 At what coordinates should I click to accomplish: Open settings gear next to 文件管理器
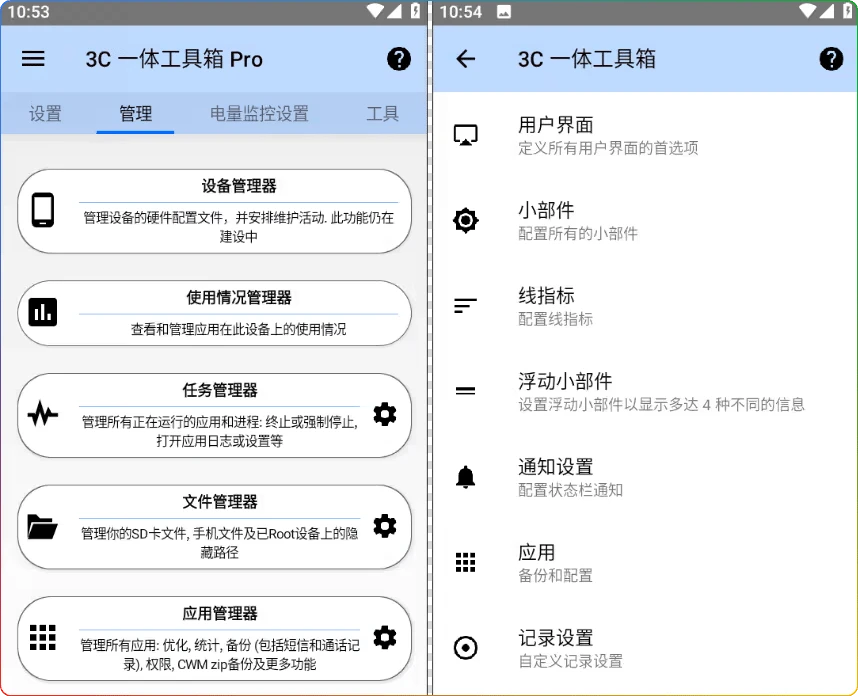385,526
